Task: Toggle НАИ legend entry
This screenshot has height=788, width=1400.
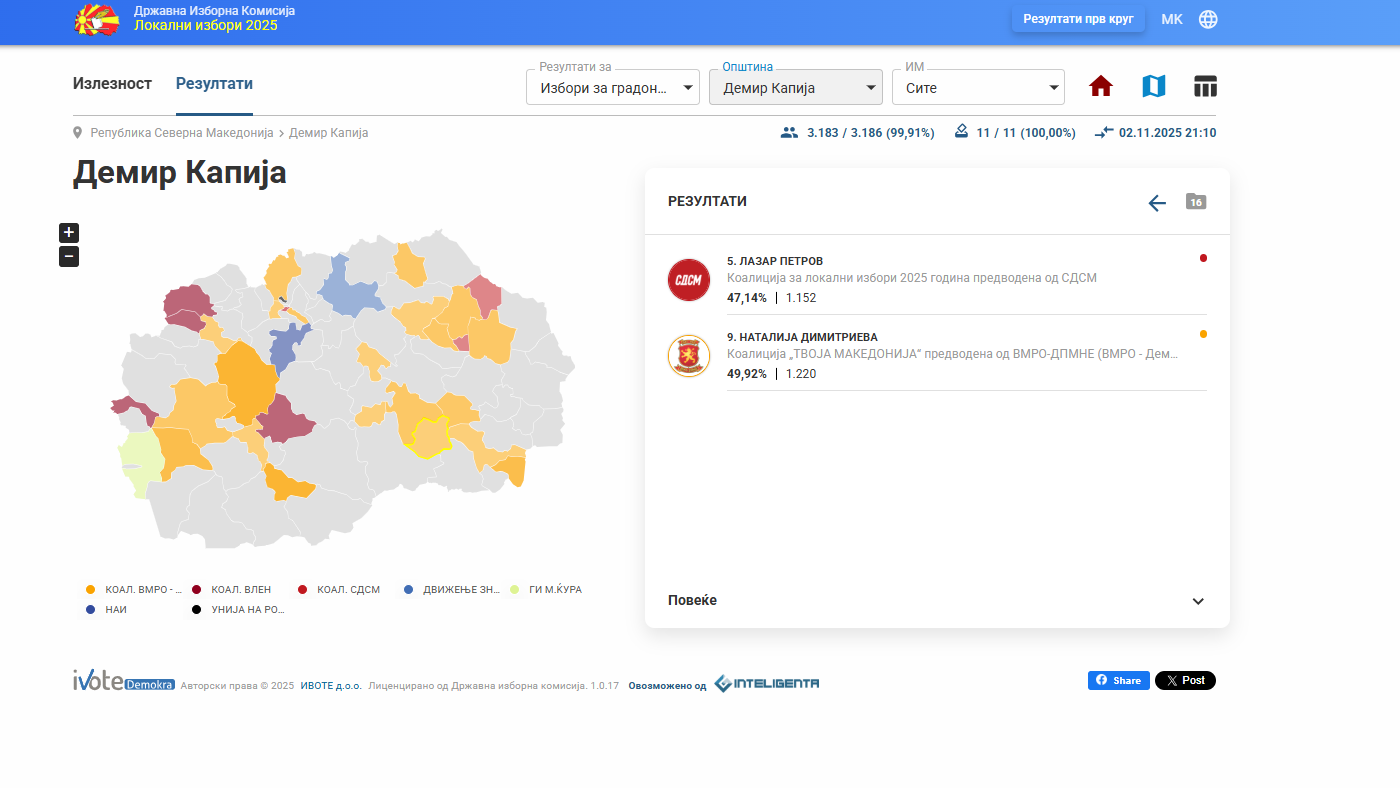Action: [107, 609]
